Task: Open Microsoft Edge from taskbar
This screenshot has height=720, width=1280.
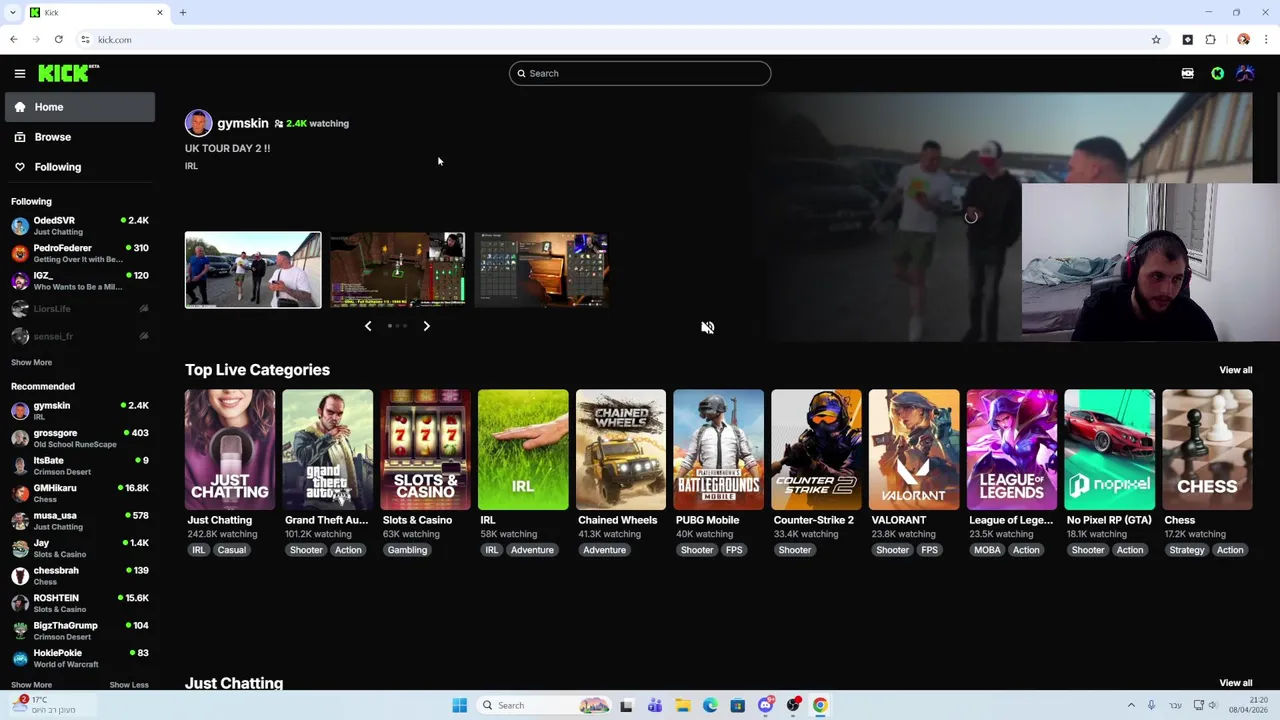Action: click(710, 705)
